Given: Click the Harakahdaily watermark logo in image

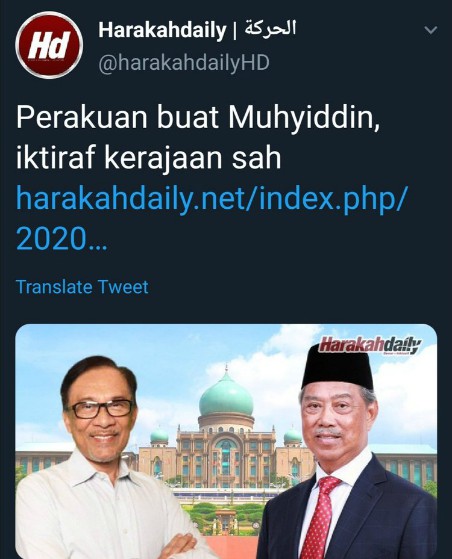Looking at the screenshot, I should pyautogui.click(x=370, y=345).
